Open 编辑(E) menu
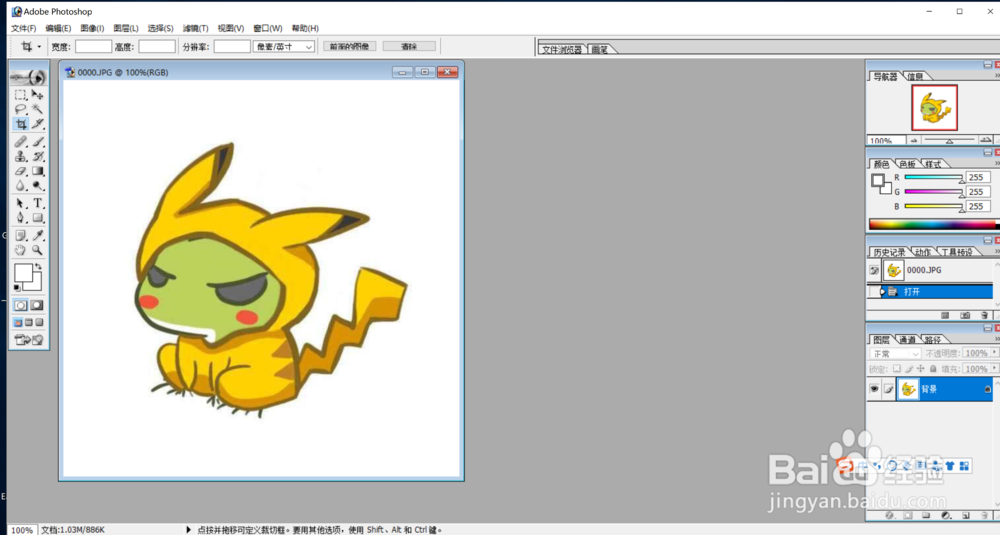 tap(58, 28)
